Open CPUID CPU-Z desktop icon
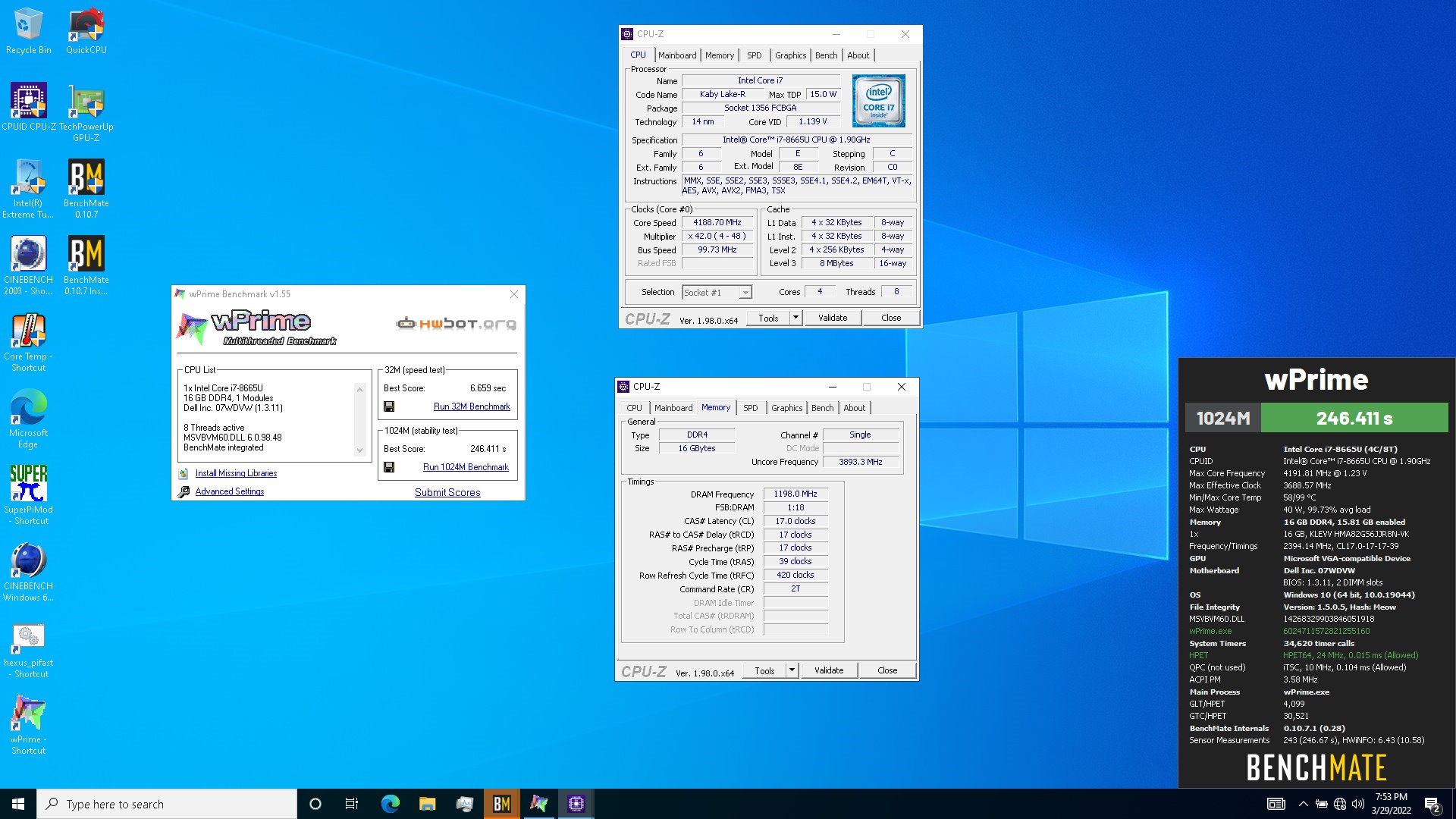This screenshot has height=819, width=1456. [x=28, y=108]
